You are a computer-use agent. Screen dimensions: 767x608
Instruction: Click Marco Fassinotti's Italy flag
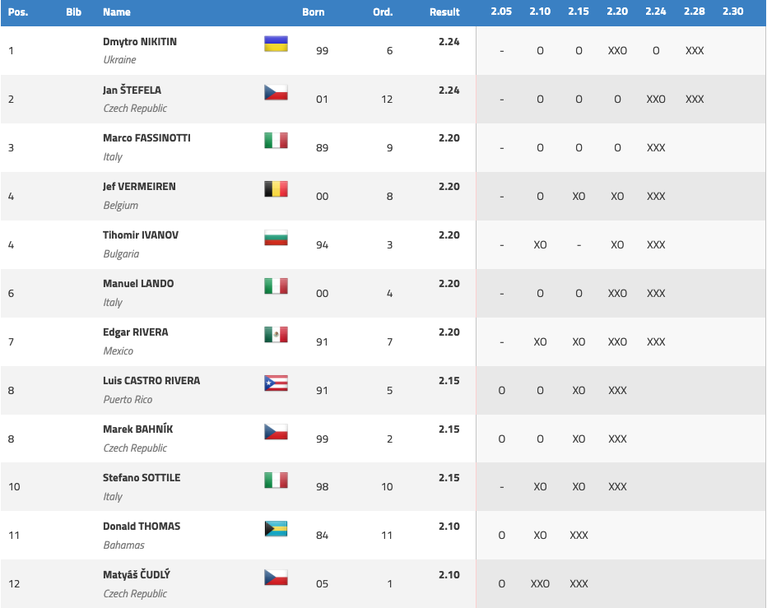pos(276,140)
